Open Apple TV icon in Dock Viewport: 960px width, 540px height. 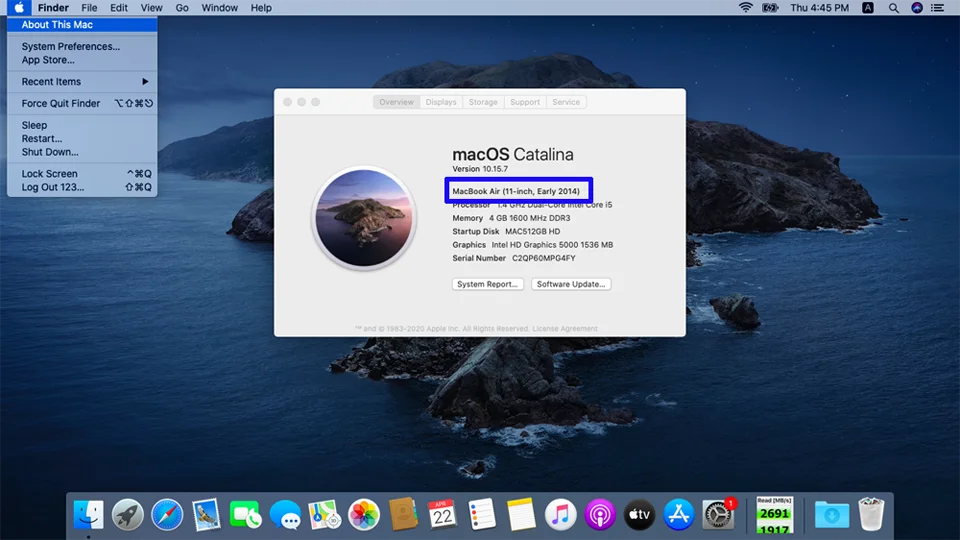639,514
